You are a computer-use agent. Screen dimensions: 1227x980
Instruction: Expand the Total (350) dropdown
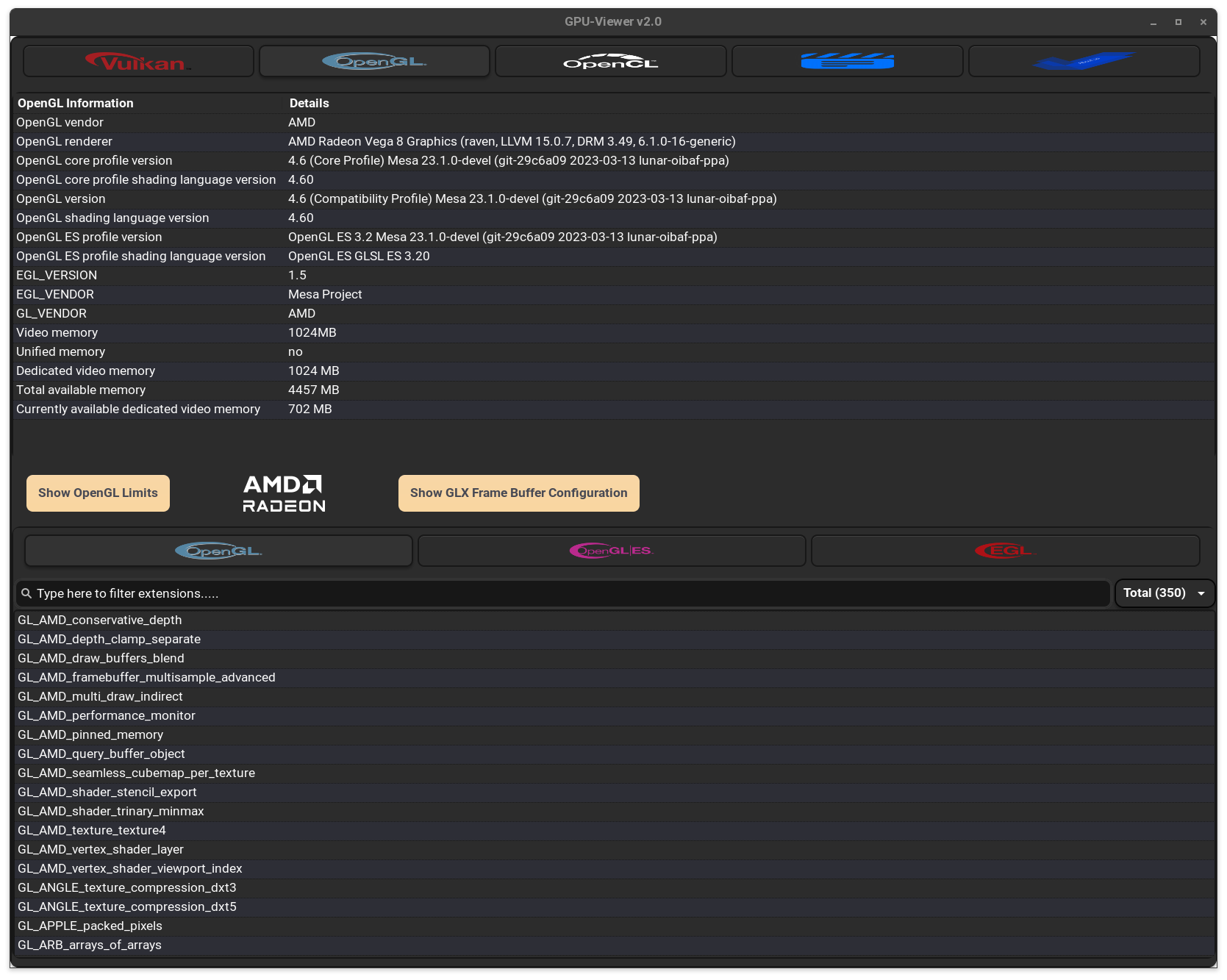pos(1165,593)
